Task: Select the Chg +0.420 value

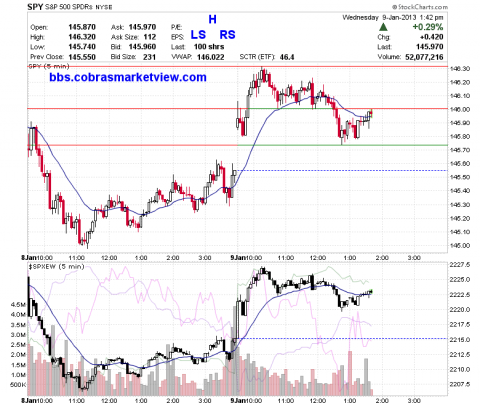Action: 431,37
